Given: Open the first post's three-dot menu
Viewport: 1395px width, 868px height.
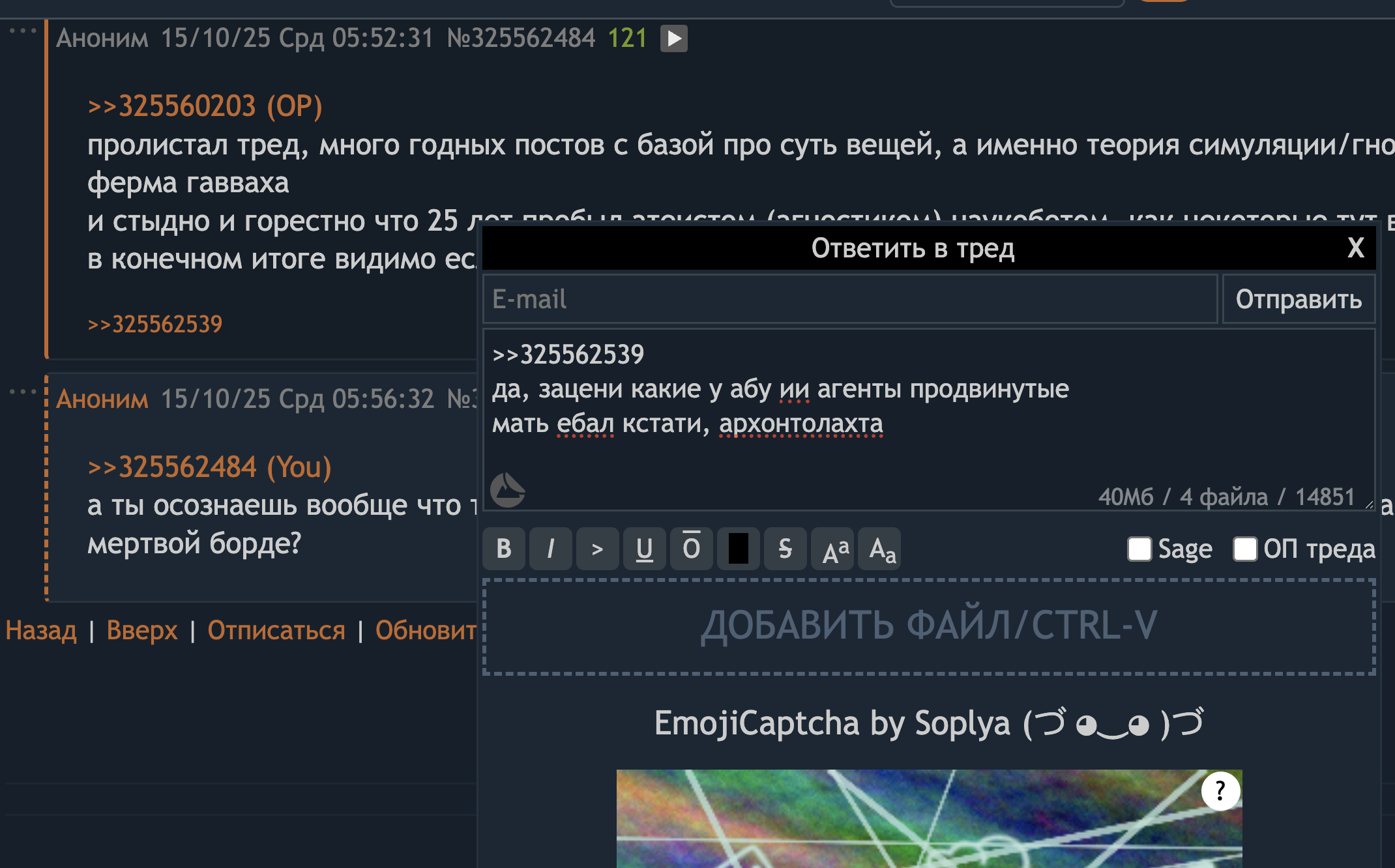Looking at the screenshot, I should [23, 31].
